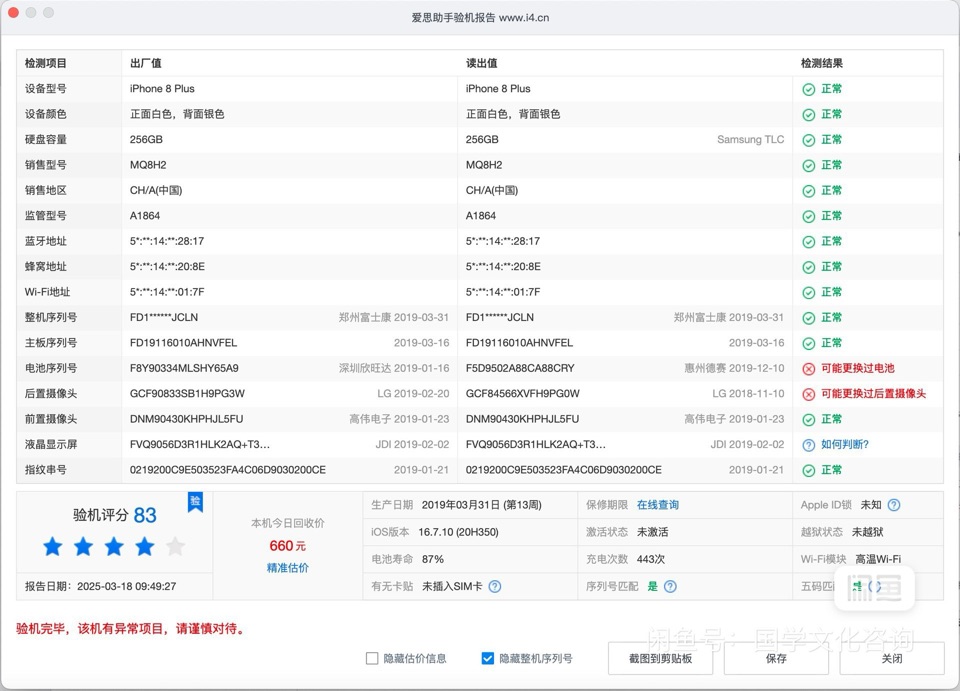
Task: Click the green check icon in 蓝牙地址 row
Action: coord(808,242)
